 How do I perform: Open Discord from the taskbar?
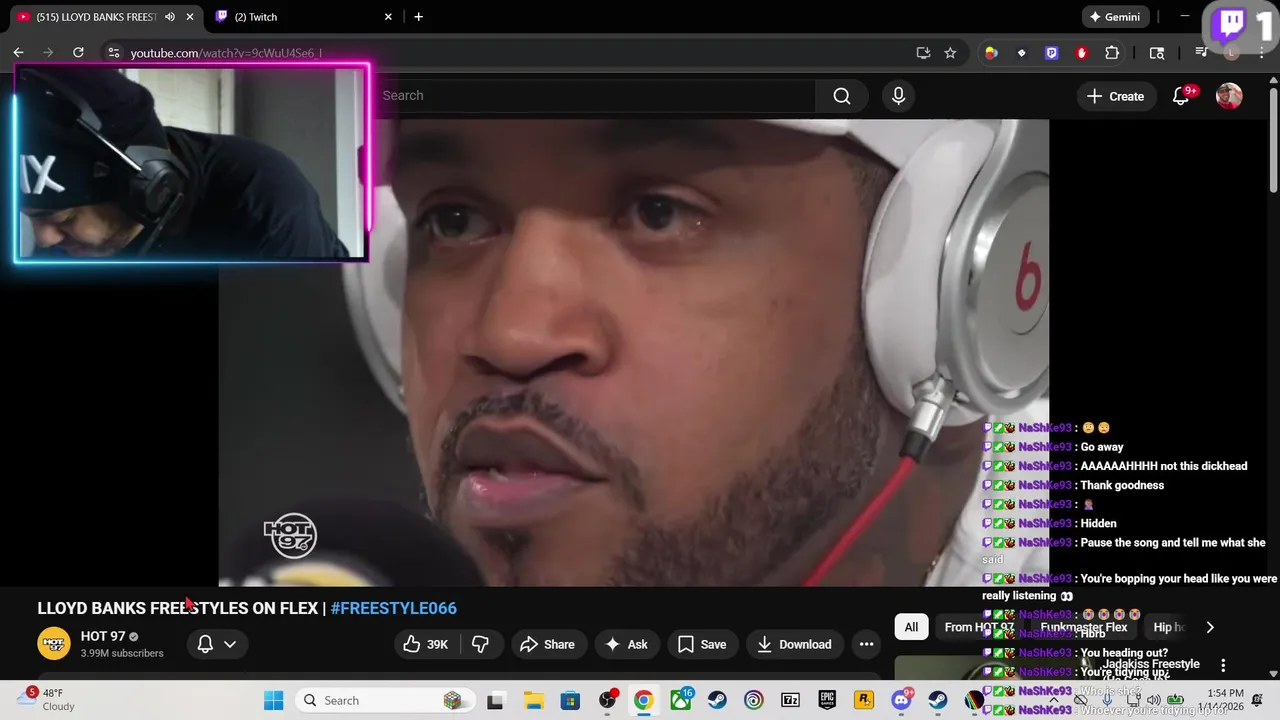tap(901, 700)
